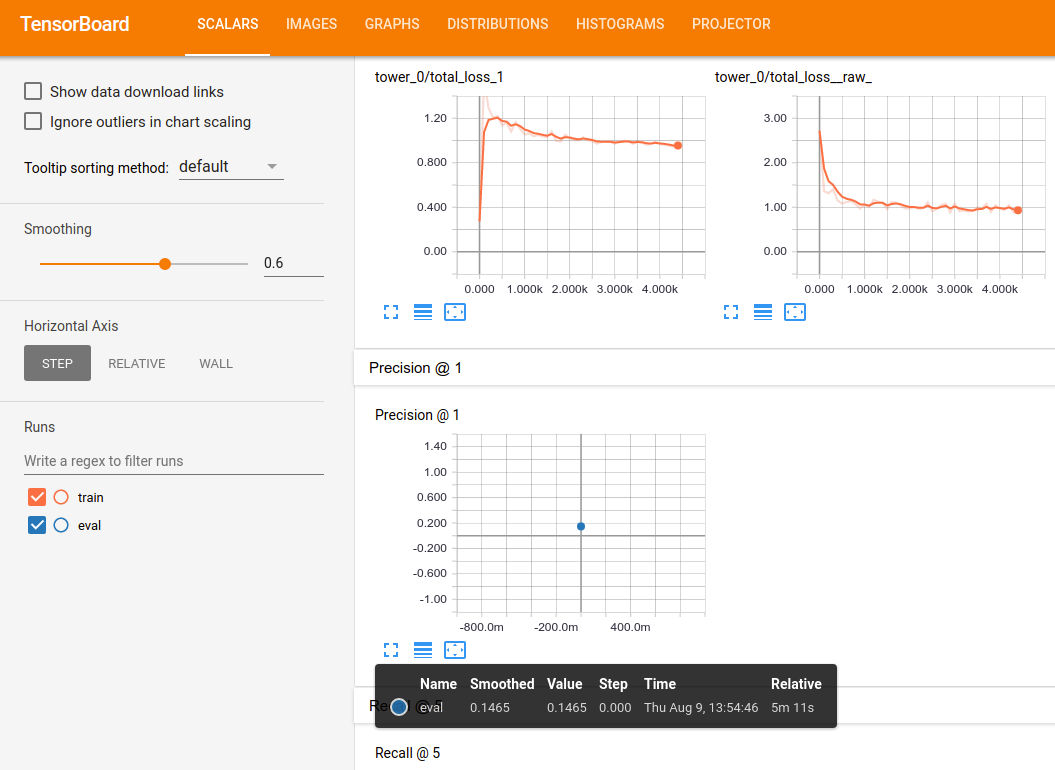The width and height of the screenshot is (1055, 770).
Task: Switch to the IMAGES tab
Action: tap(311, 24)
